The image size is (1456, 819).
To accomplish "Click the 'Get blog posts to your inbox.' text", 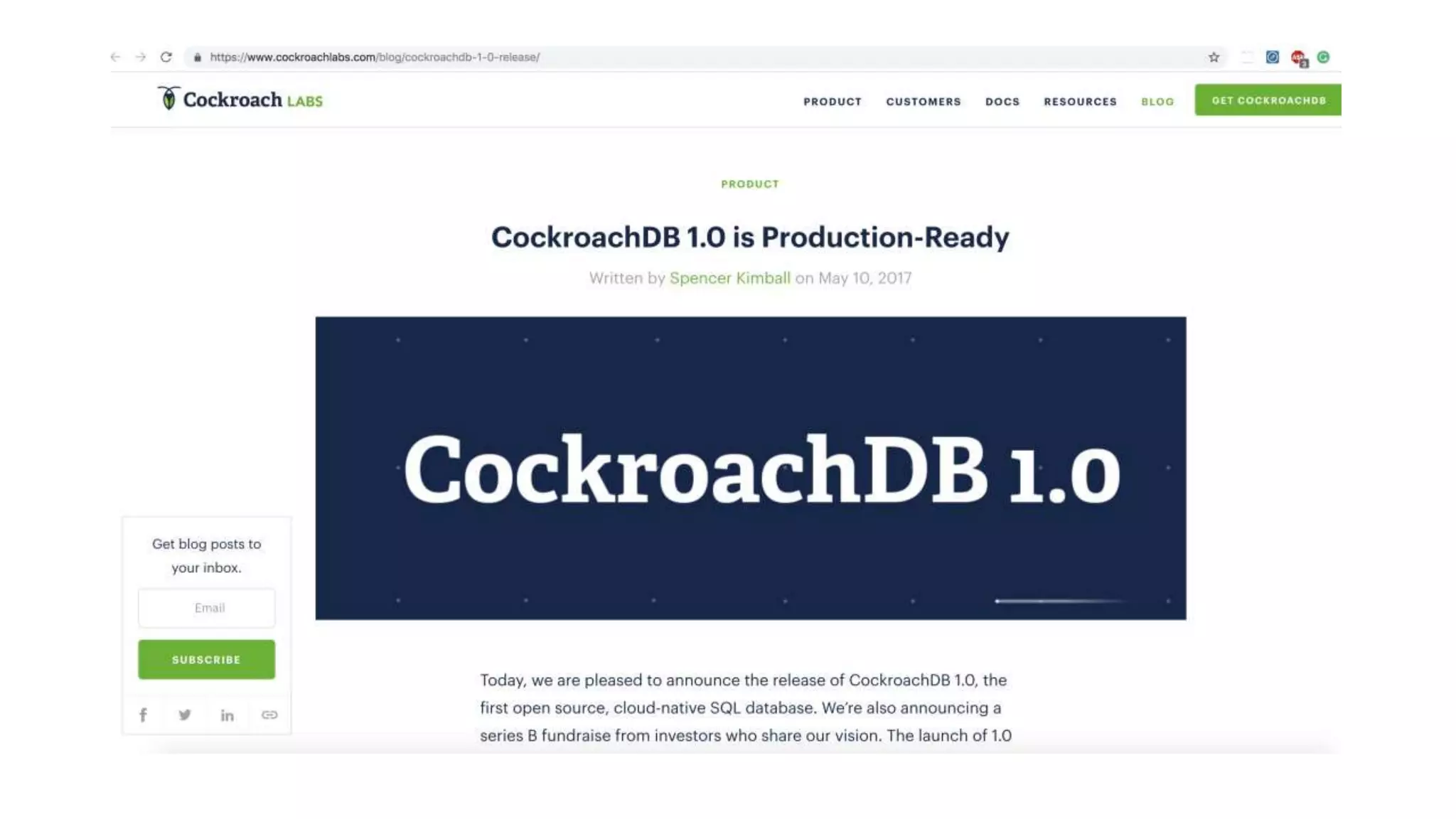I will [206, 555].
